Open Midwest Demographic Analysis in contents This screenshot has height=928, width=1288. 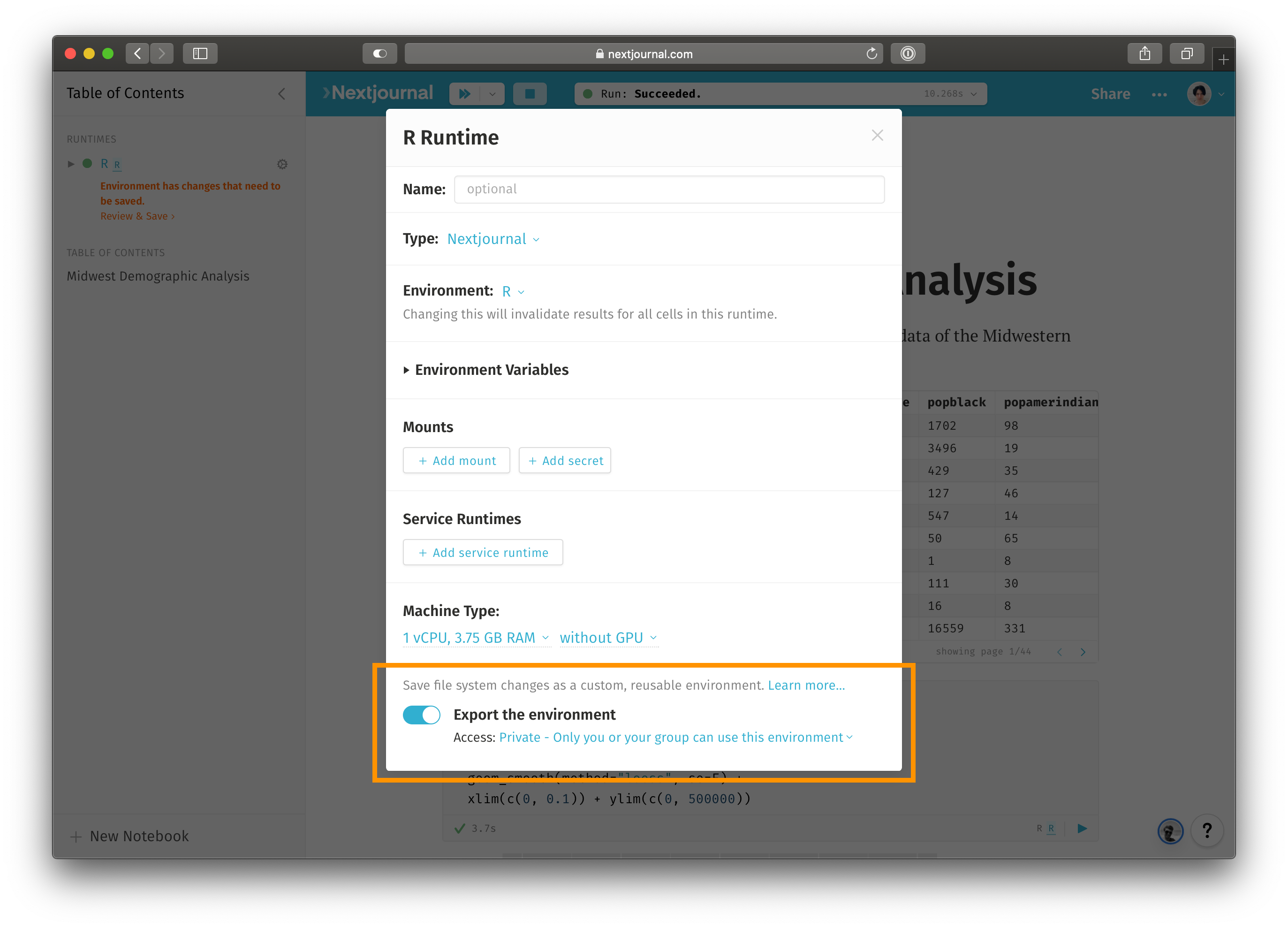click(x=158, y=276)
